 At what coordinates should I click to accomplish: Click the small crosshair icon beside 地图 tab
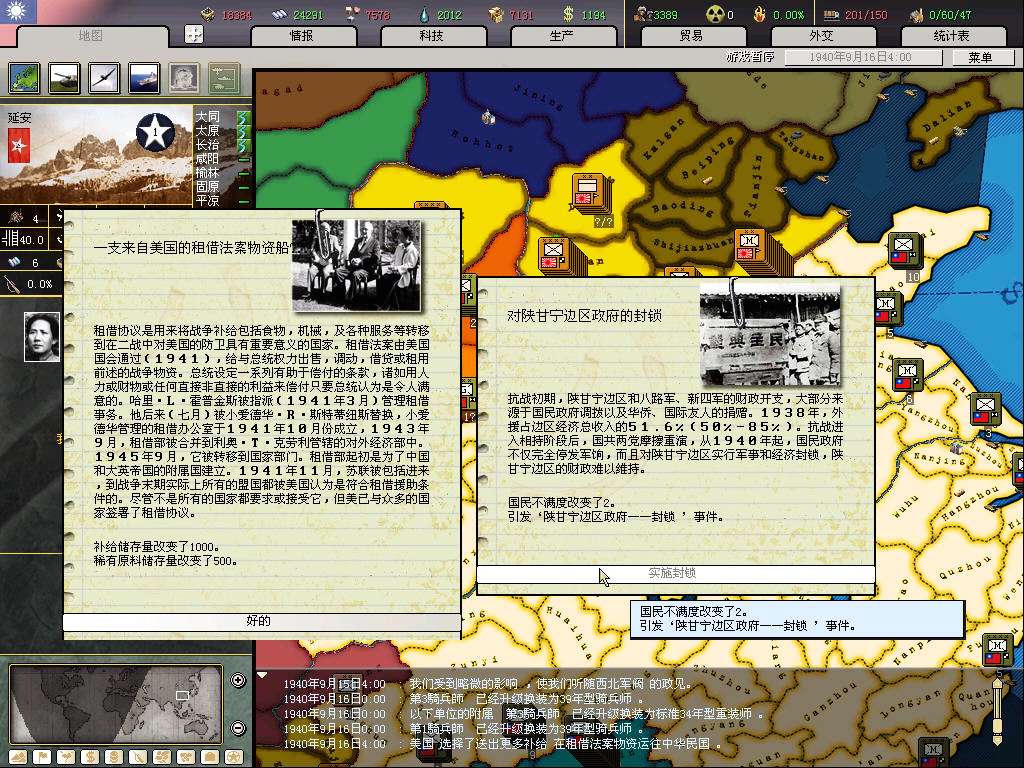click(x=194, y=34)
